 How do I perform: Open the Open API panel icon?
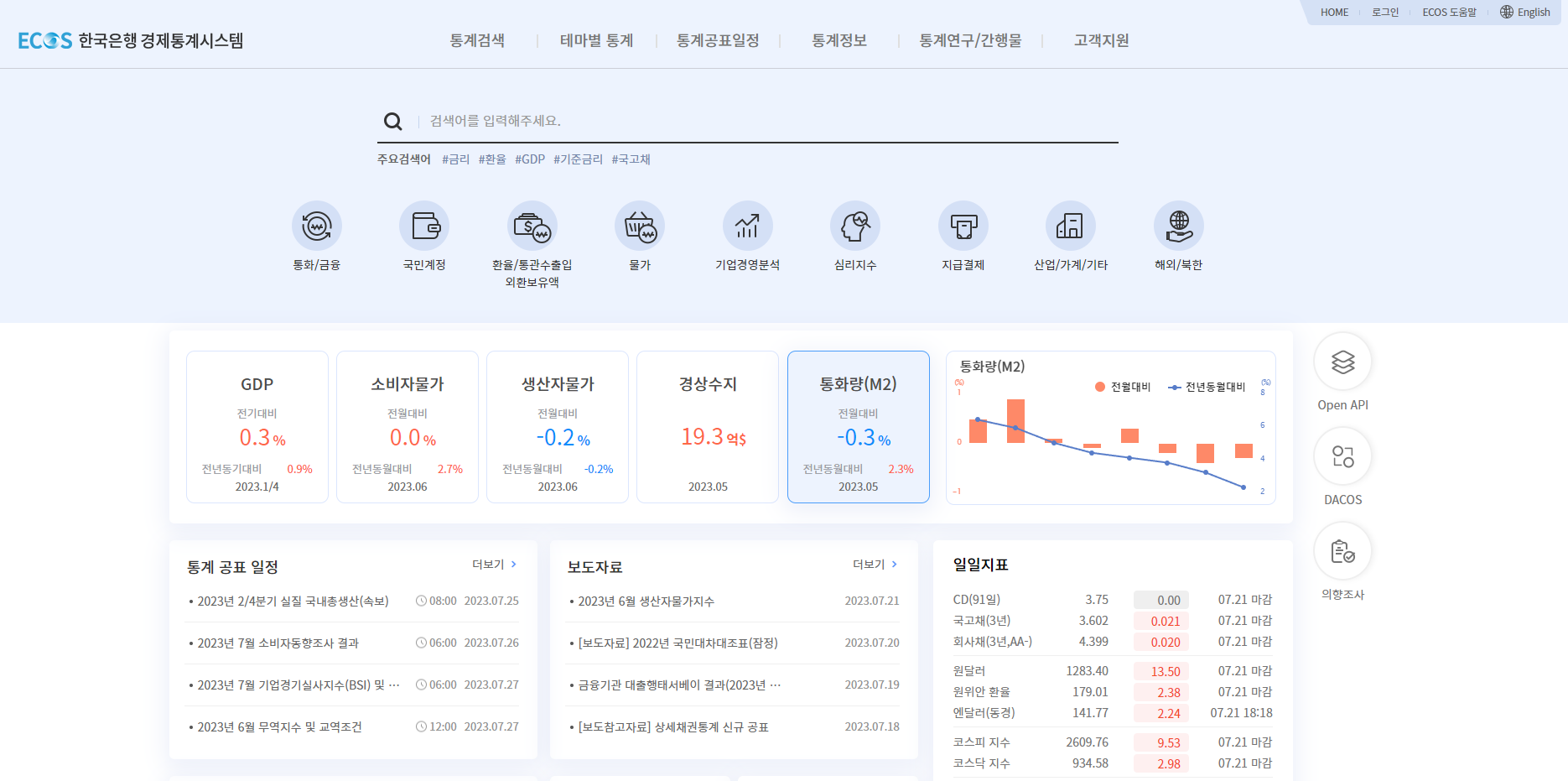coord(1342,362)
